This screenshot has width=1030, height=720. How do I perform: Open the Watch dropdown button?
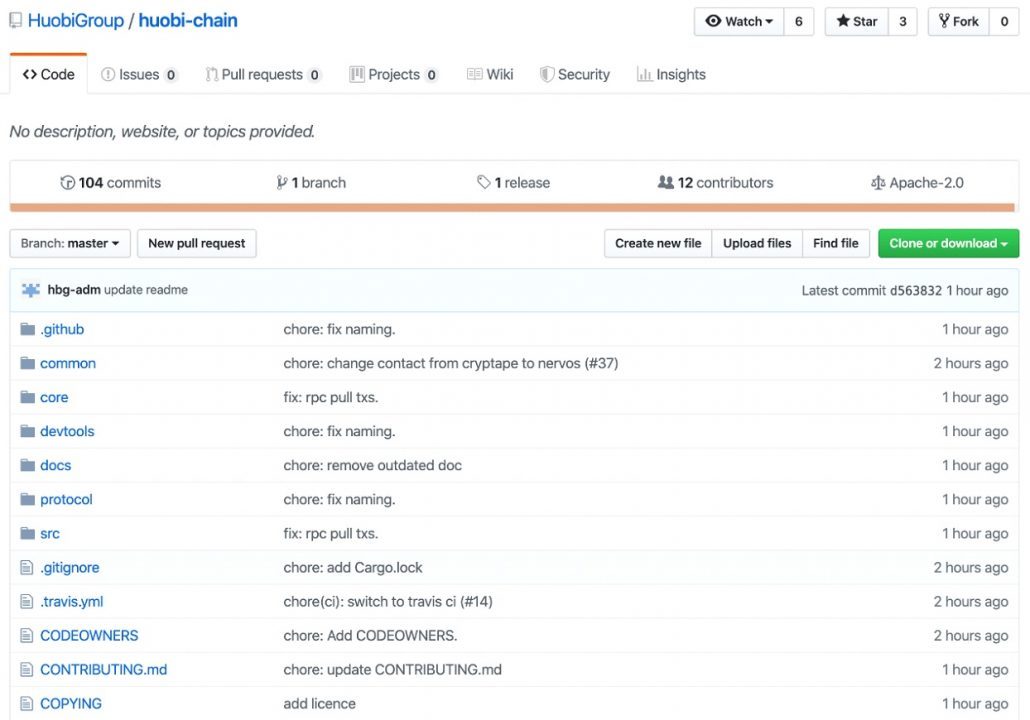(x=739, y=22)
